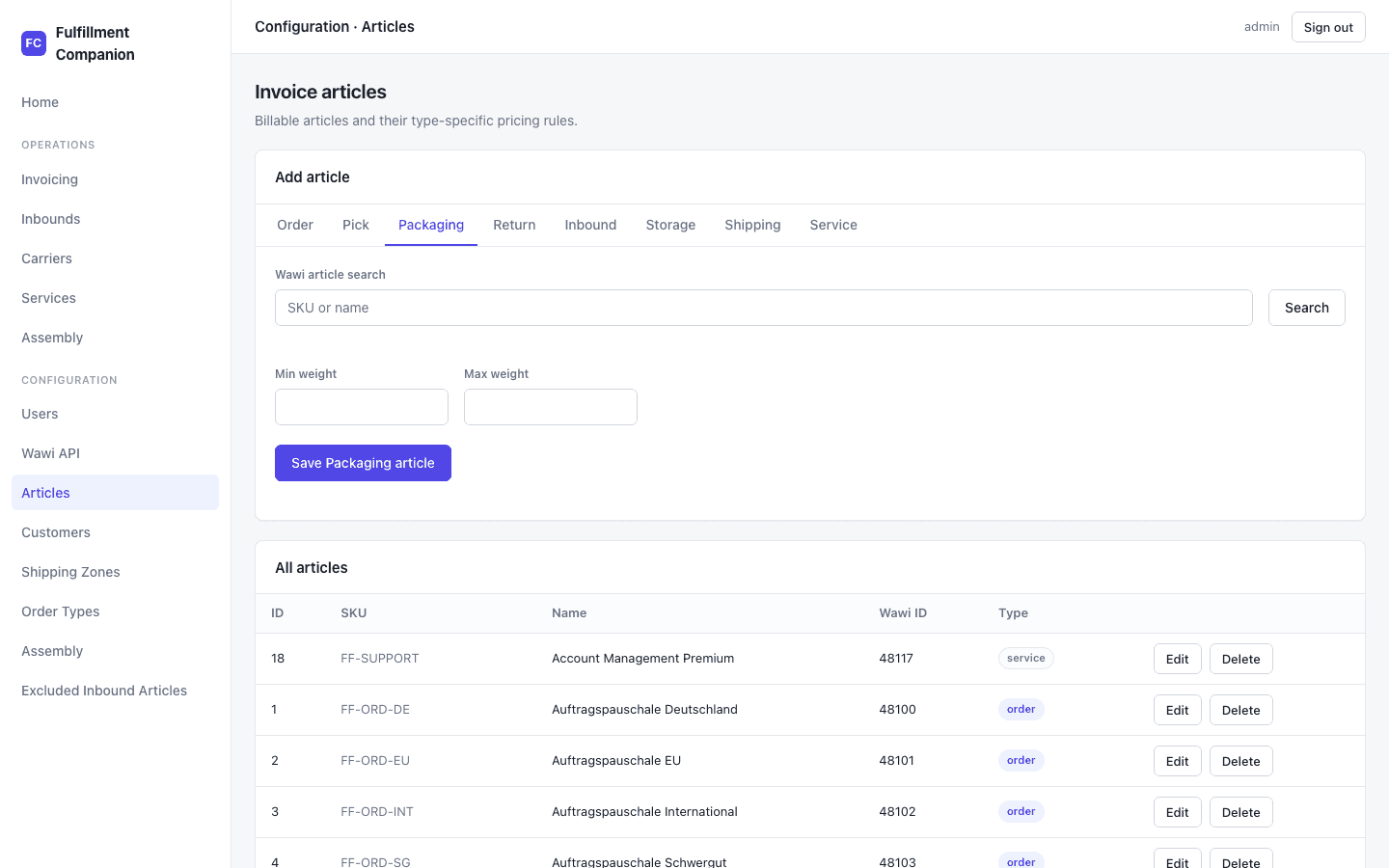Open Services in Operations

click(115, 298)
